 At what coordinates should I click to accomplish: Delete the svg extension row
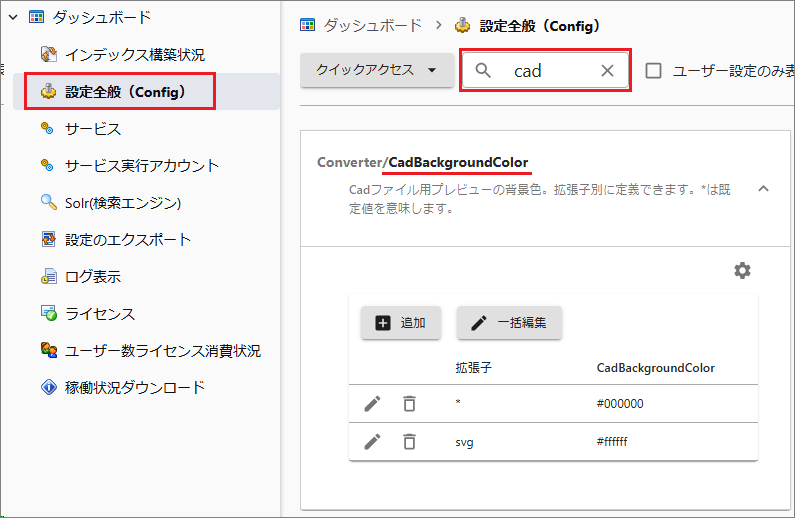coord(409,441)
